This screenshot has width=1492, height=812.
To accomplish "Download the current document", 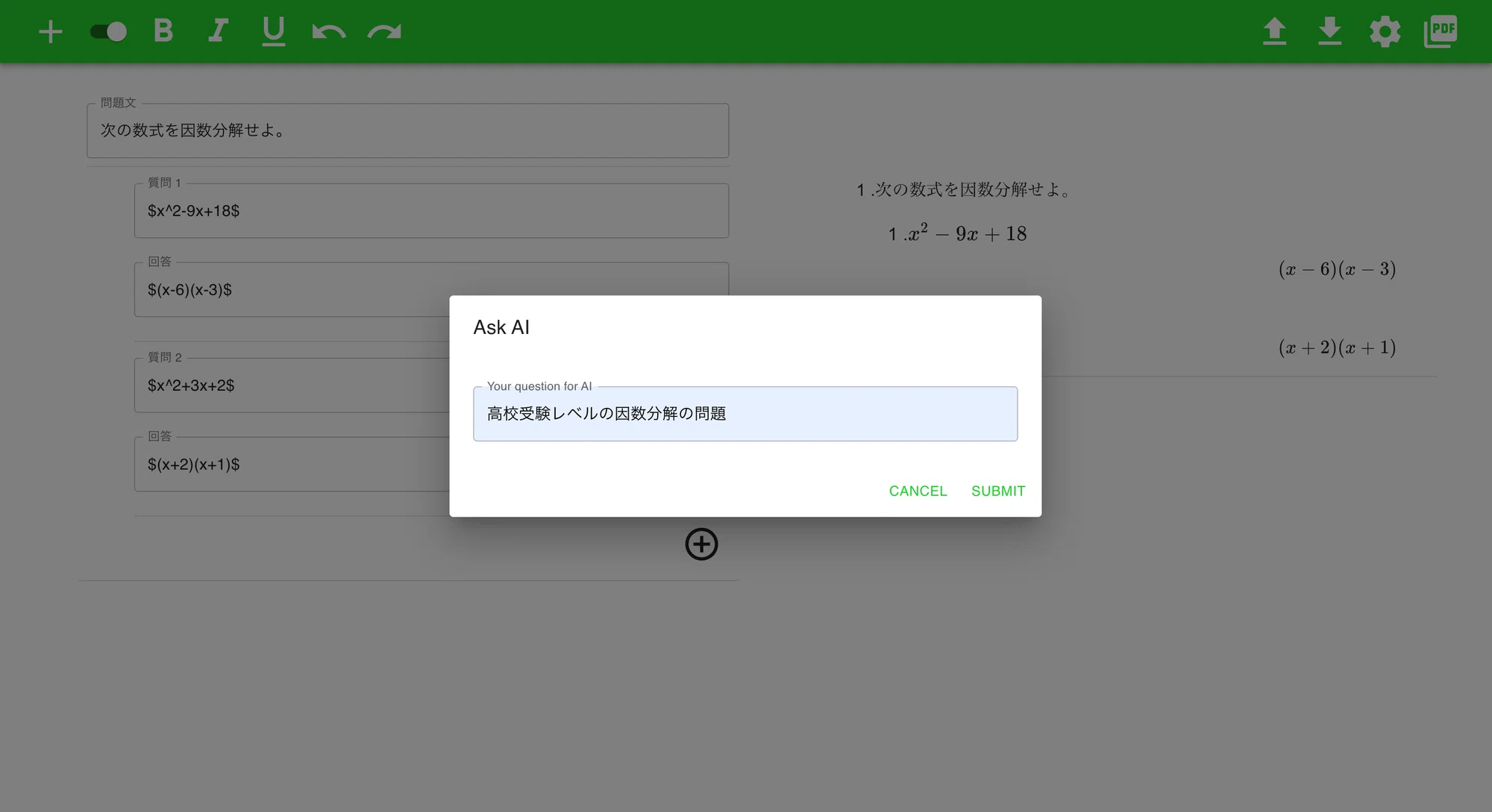I will [x=1330, y=31].
